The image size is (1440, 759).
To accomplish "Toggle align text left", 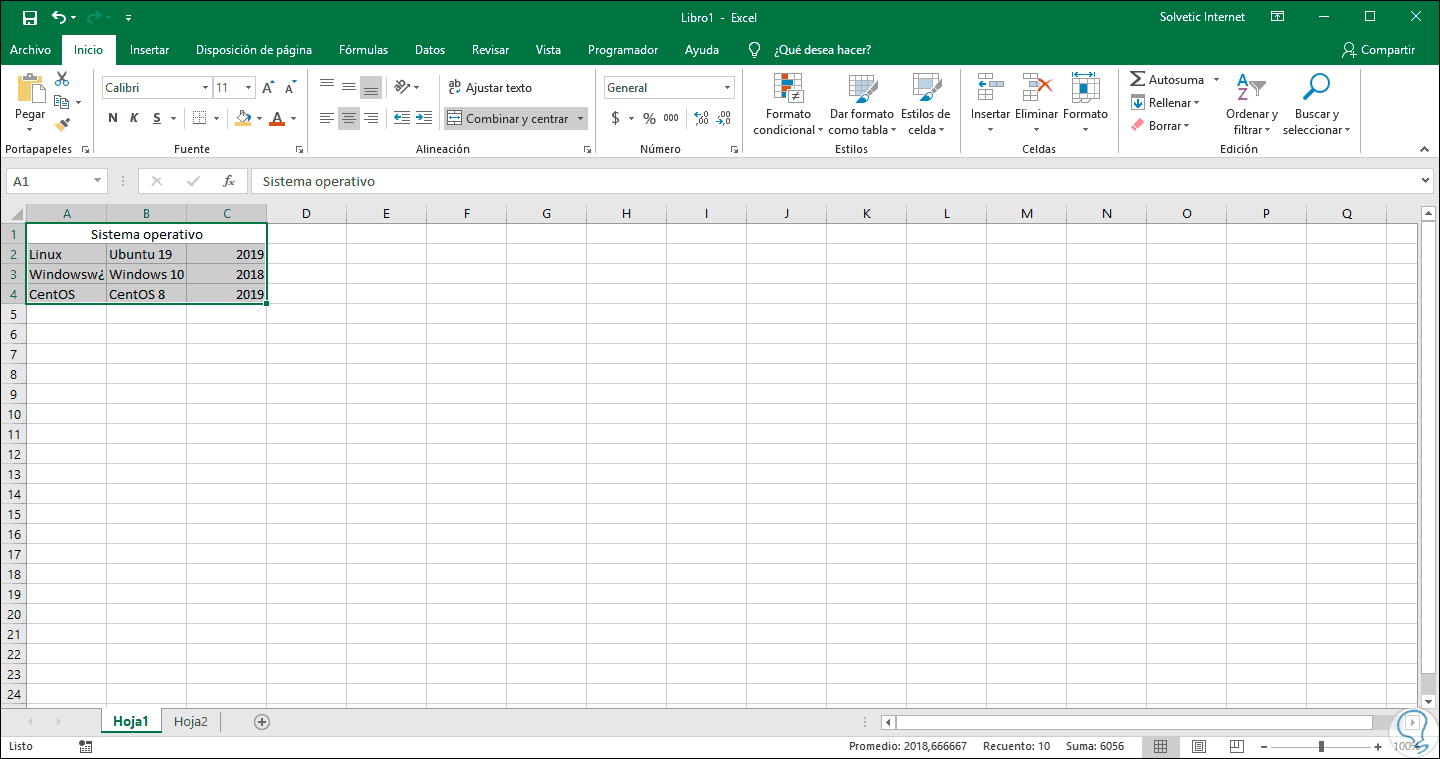I will (326, 118).
